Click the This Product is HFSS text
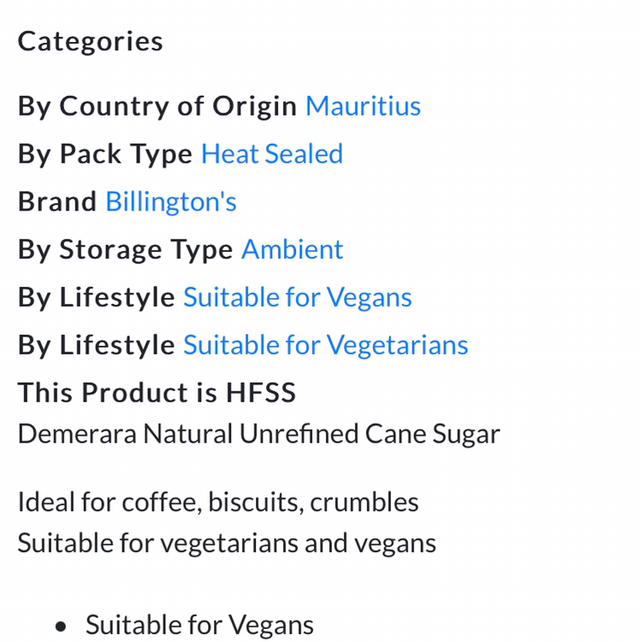Viewport: 640px width, 642px height. coord(157,393)
